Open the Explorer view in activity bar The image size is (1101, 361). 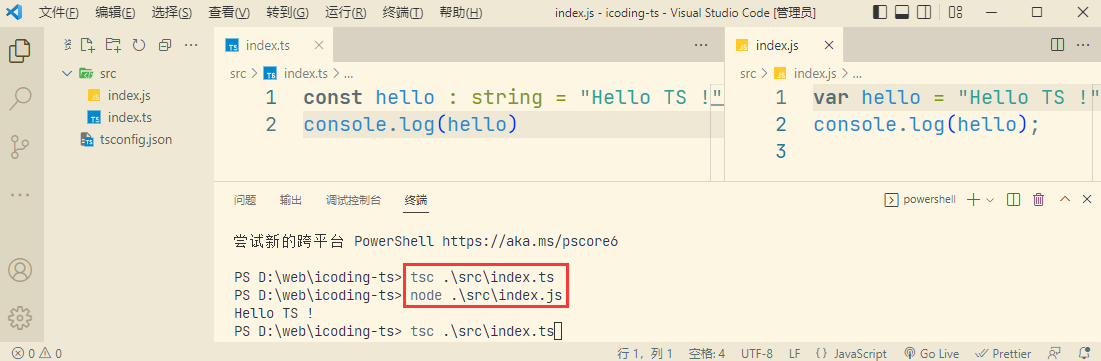[x=20, y=51]
